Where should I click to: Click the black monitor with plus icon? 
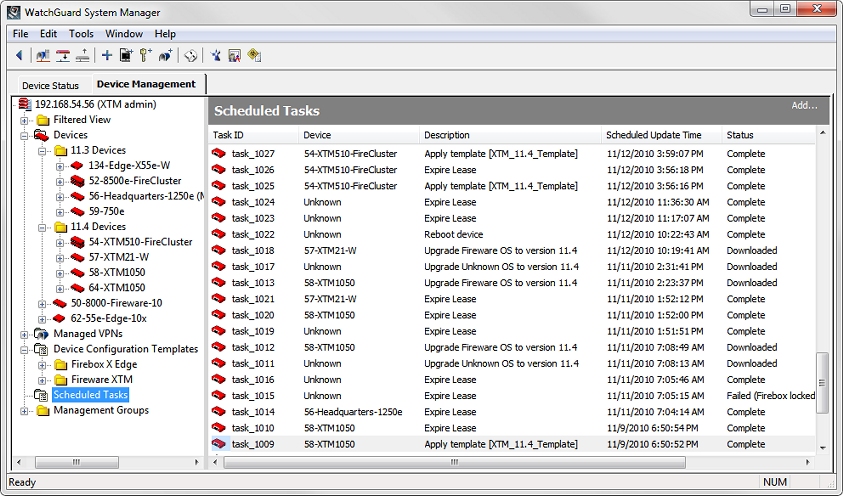[126, 56]
